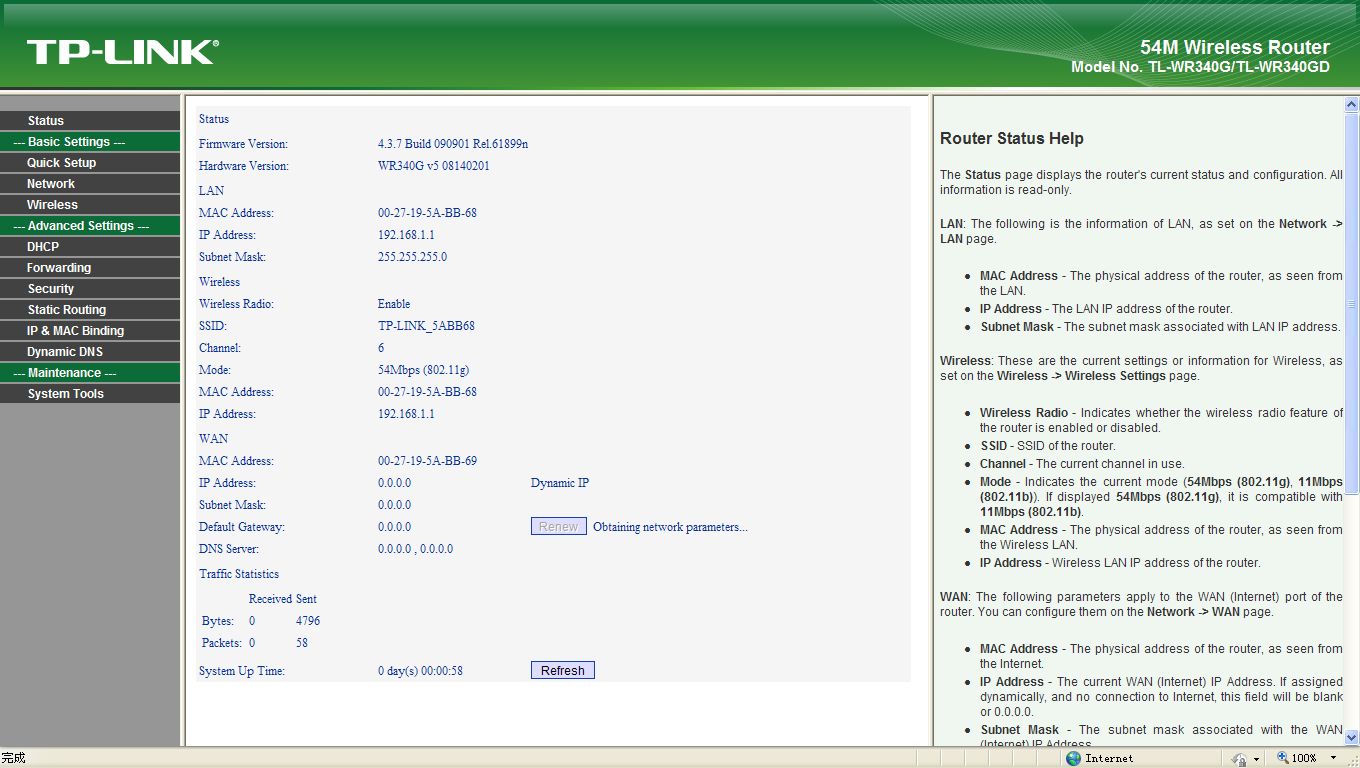Click the Traffic Statistics heading
The height and width of the screenshot is (768, 1360).
[239, 574]
